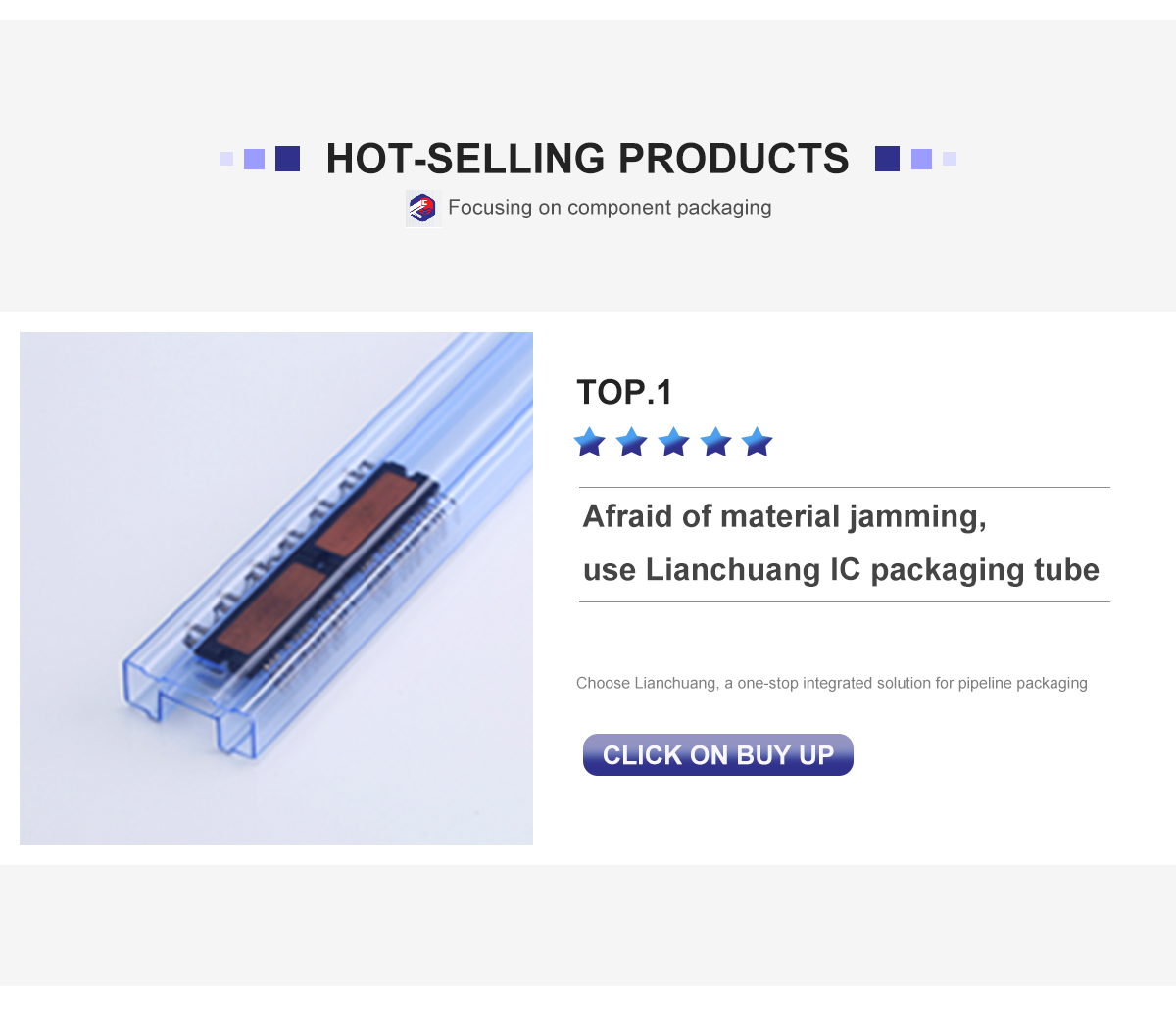Viewport: 1176px width, 1009px height.
Task: Click the HOT-SELLING PRODUCTS heading
Action: click(x=587, y=159)
